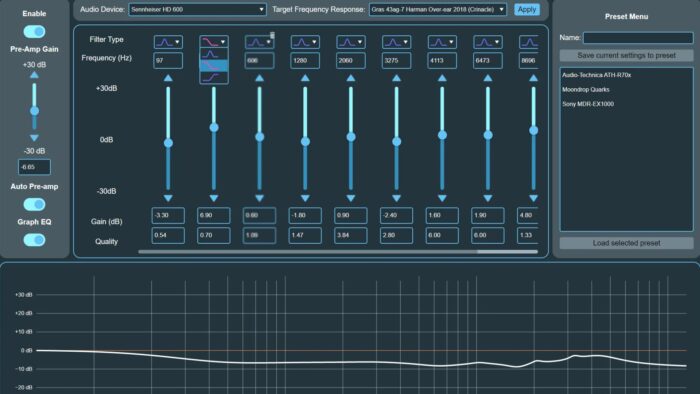
Task: Click the horizontal scrollbar under the EQ bands
Action: point(338,252)
